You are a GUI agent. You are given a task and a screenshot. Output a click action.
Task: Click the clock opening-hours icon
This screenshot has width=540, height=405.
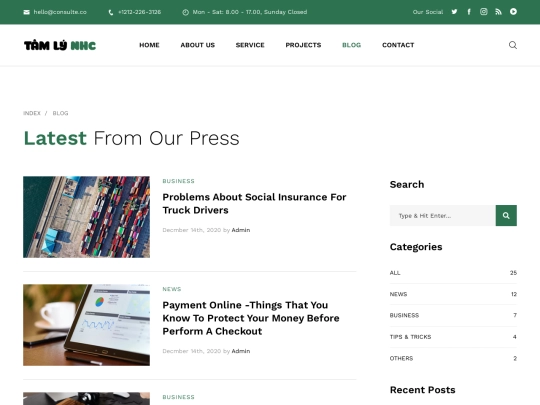click(185, 12)
